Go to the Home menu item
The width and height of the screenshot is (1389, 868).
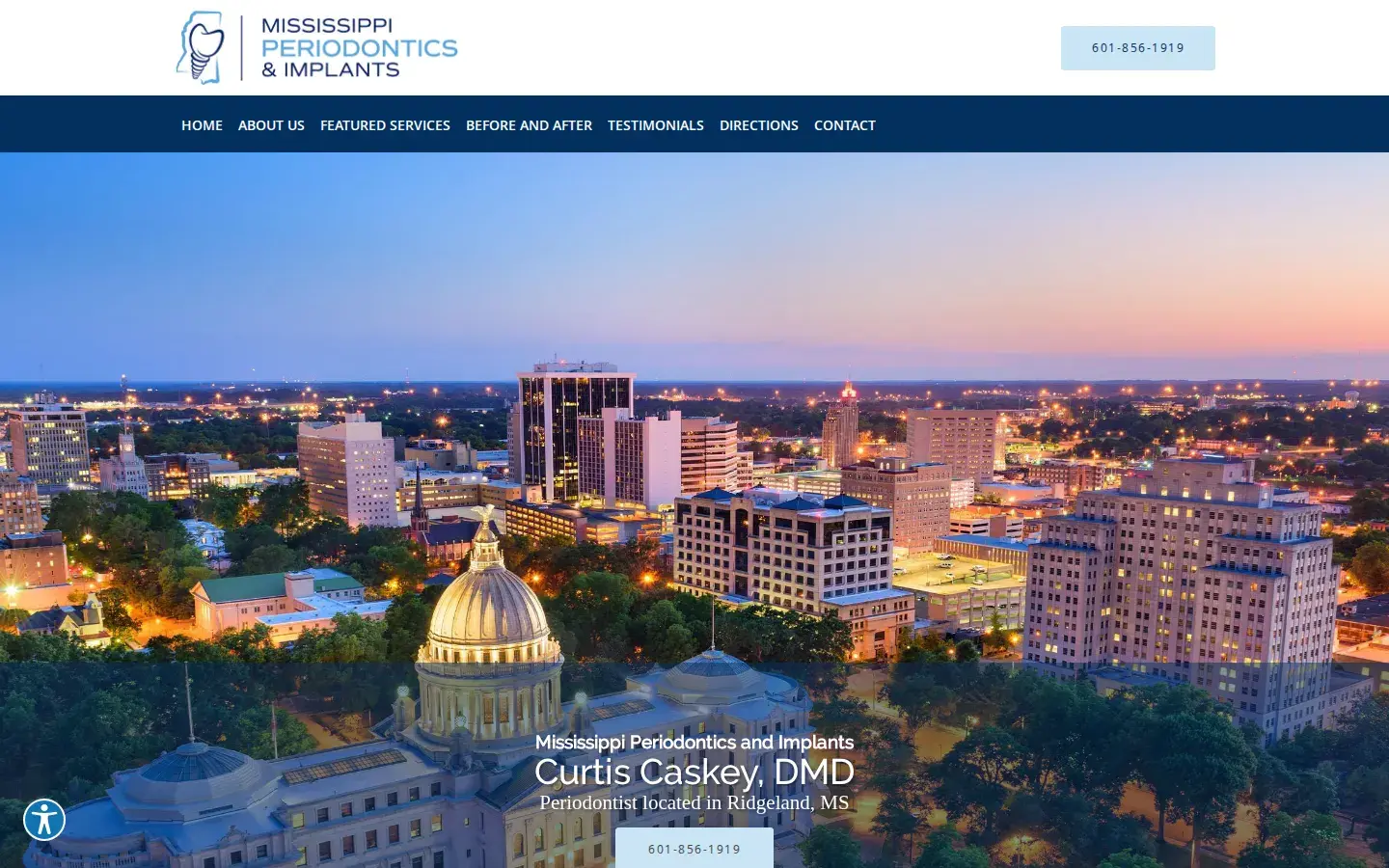coord(202,125)
